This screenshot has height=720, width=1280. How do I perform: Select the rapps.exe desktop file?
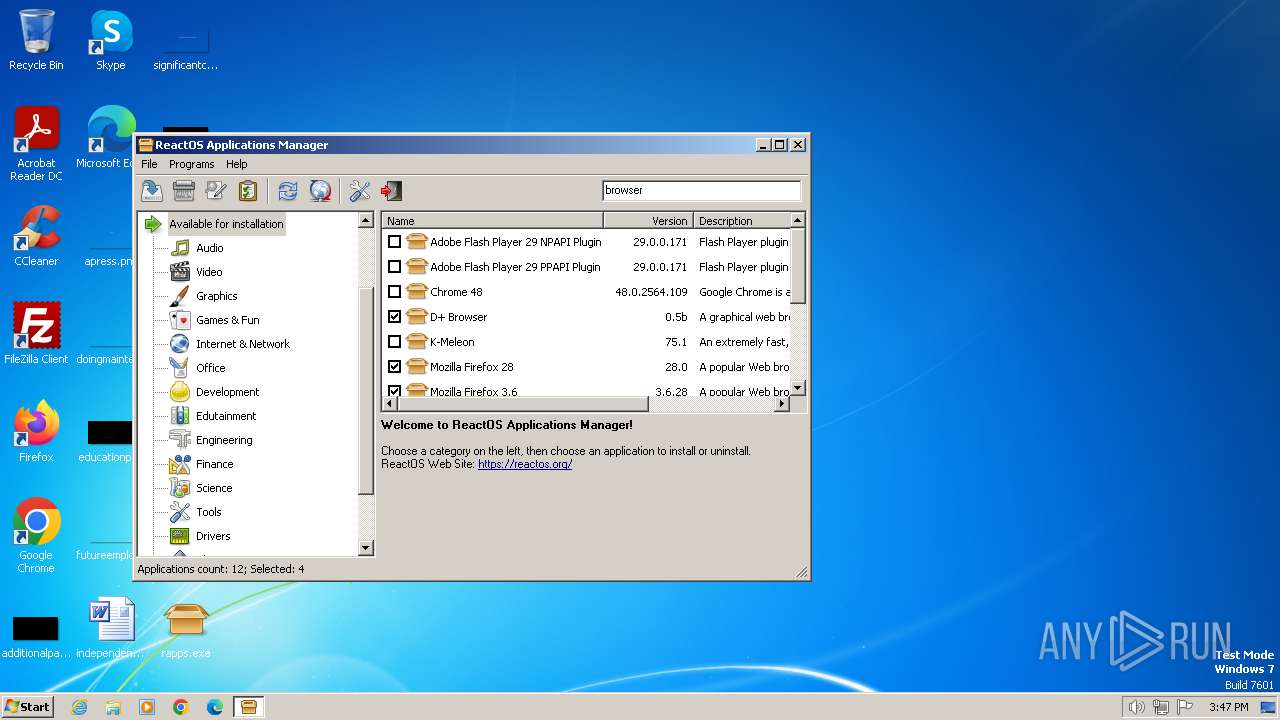186,630
